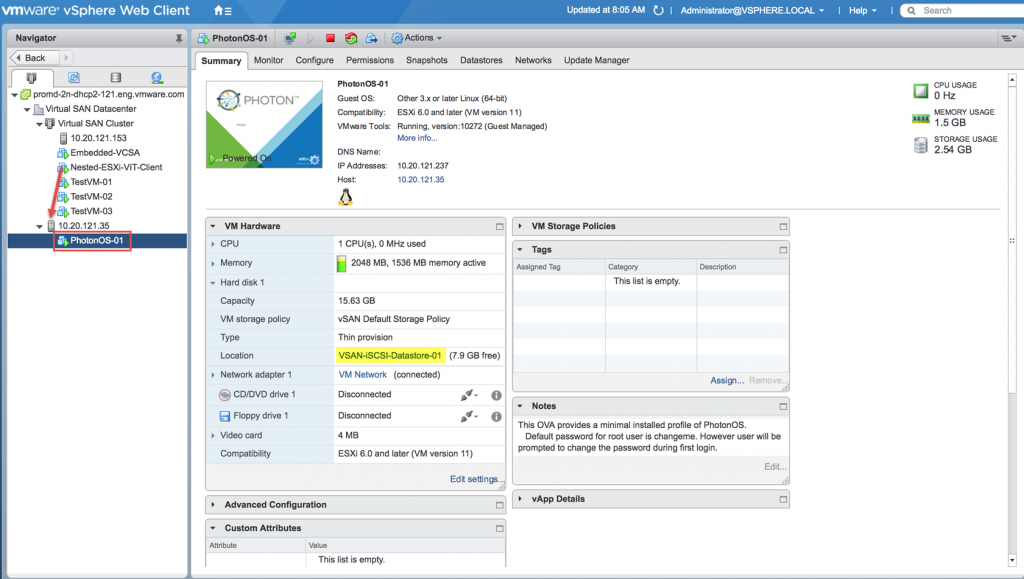Viewport: 1024px width, 579px height.
Task: Pin the Navigator panel
Action: pos(179,38)
